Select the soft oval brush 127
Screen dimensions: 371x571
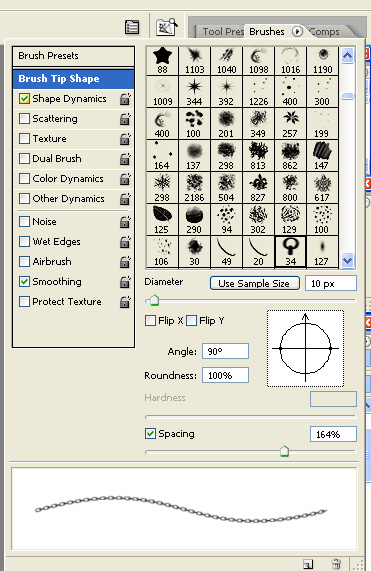coord(323,252)
